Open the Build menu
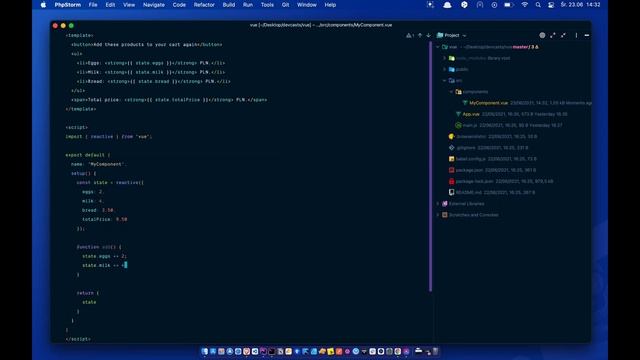Viewport: 640px width, 360px height. pos(229,5)
